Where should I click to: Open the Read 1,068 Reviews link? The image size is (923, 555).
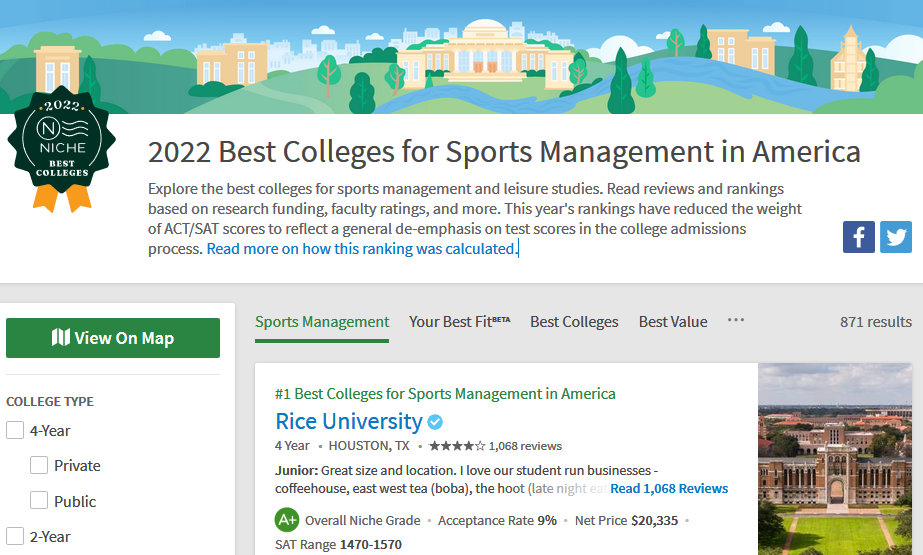pyautogui.click(x=669, y=488)
